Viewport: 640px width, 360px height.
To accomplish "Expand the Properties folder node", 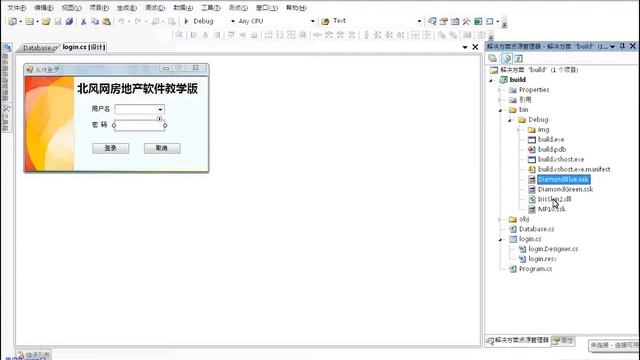I will point(500,90).
